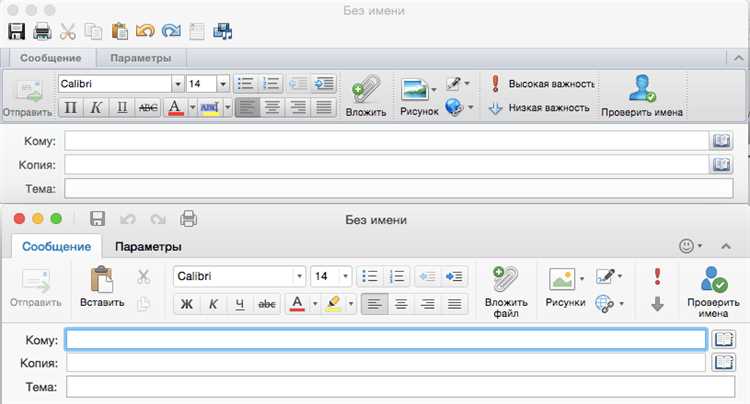Click highlight color swatch in upper window
This screenshot has height=404, width=750.
[x=210, y=108]
